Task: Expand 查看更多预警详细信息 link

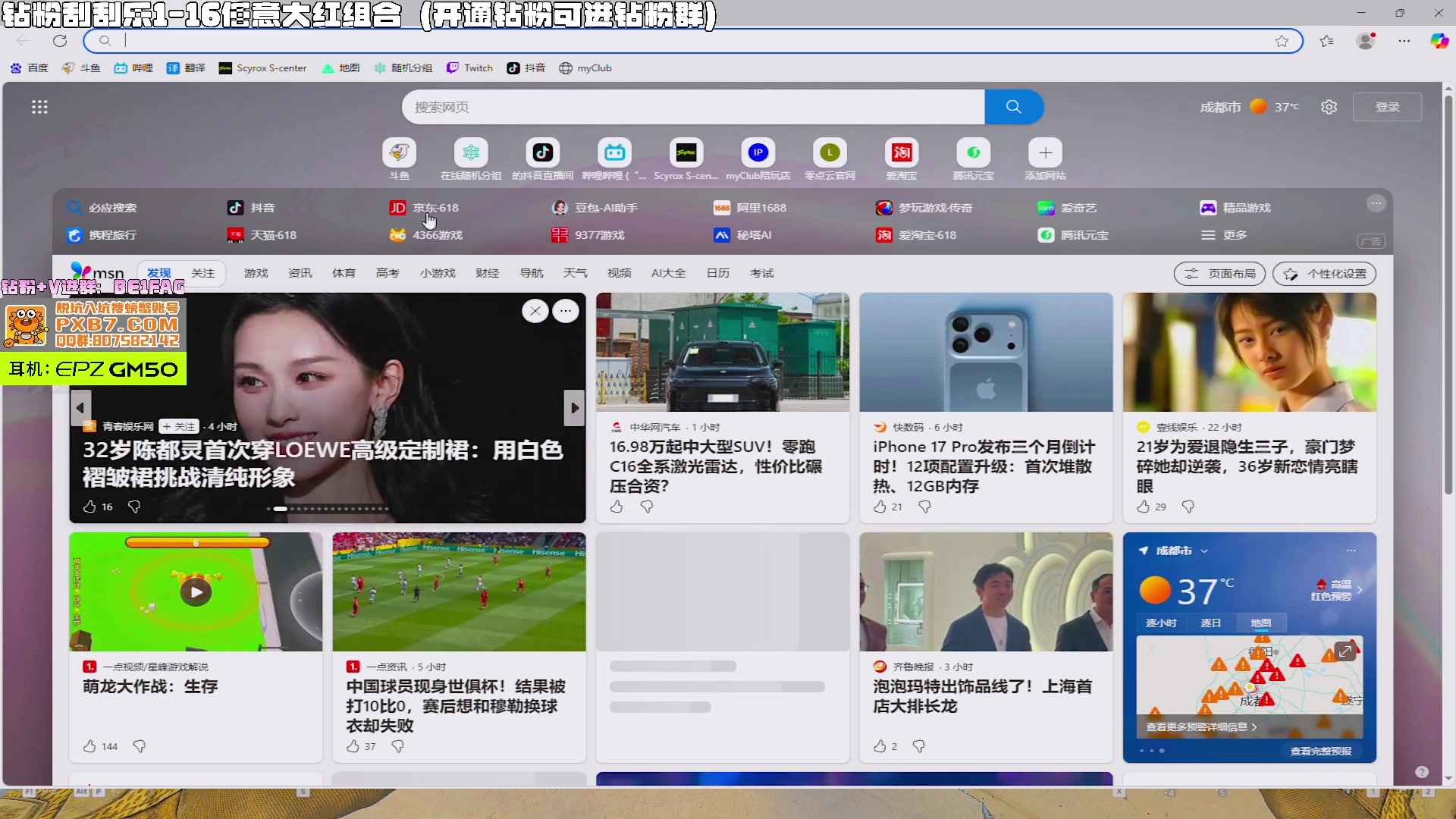Action: click(1201, 726)
